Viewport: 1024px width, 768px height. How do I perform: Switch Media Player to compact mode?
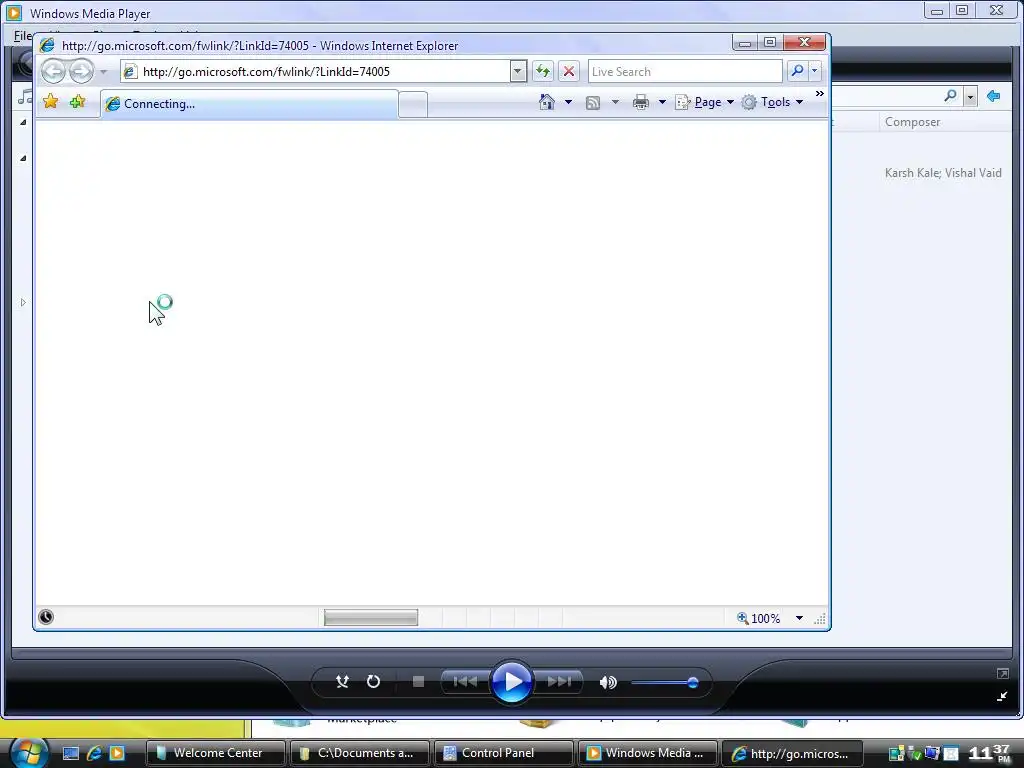tap(1002, 697)
